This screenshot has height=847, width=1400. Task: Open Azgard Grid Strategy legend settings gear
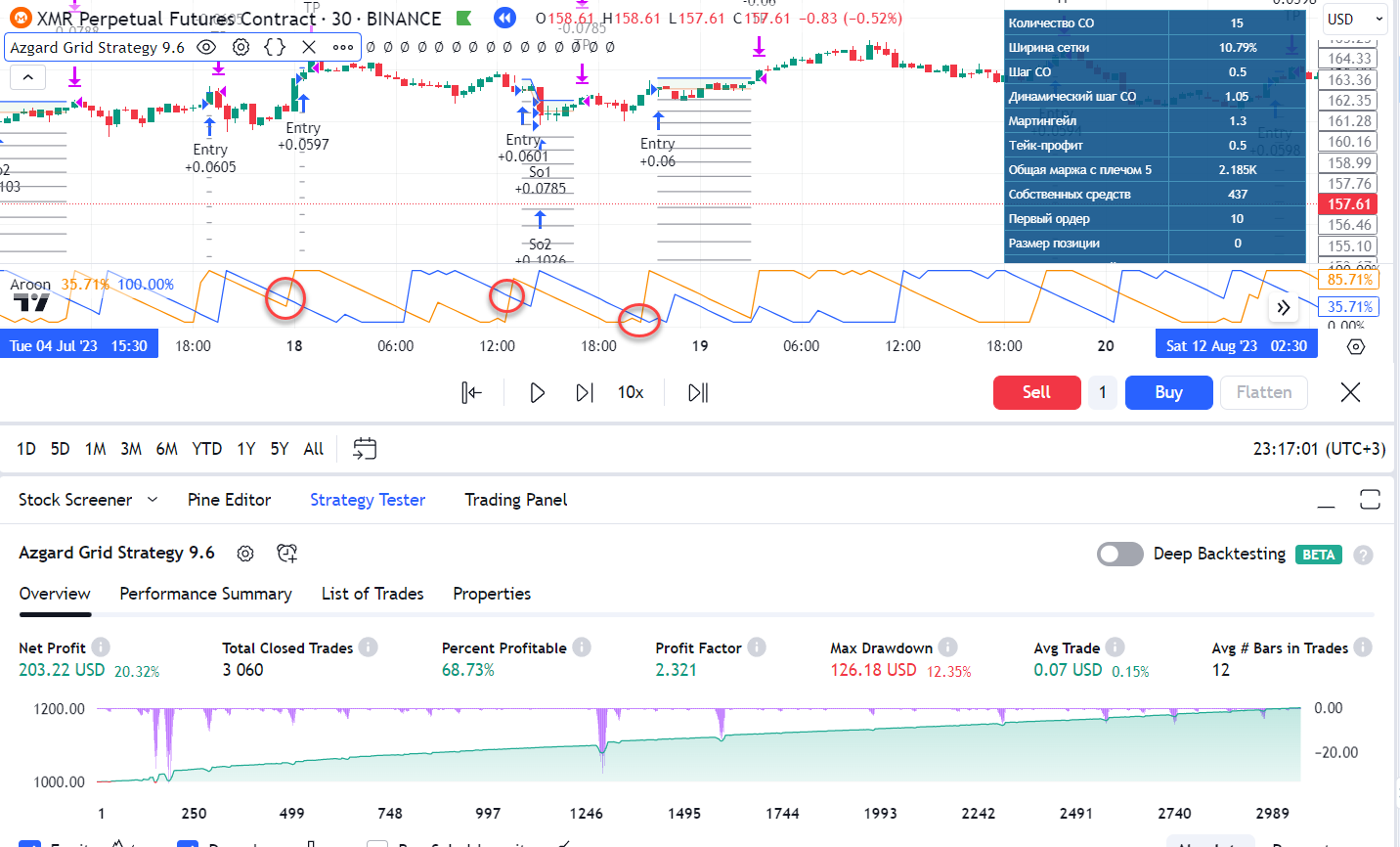pyautogui.click(x=241, y=47)
